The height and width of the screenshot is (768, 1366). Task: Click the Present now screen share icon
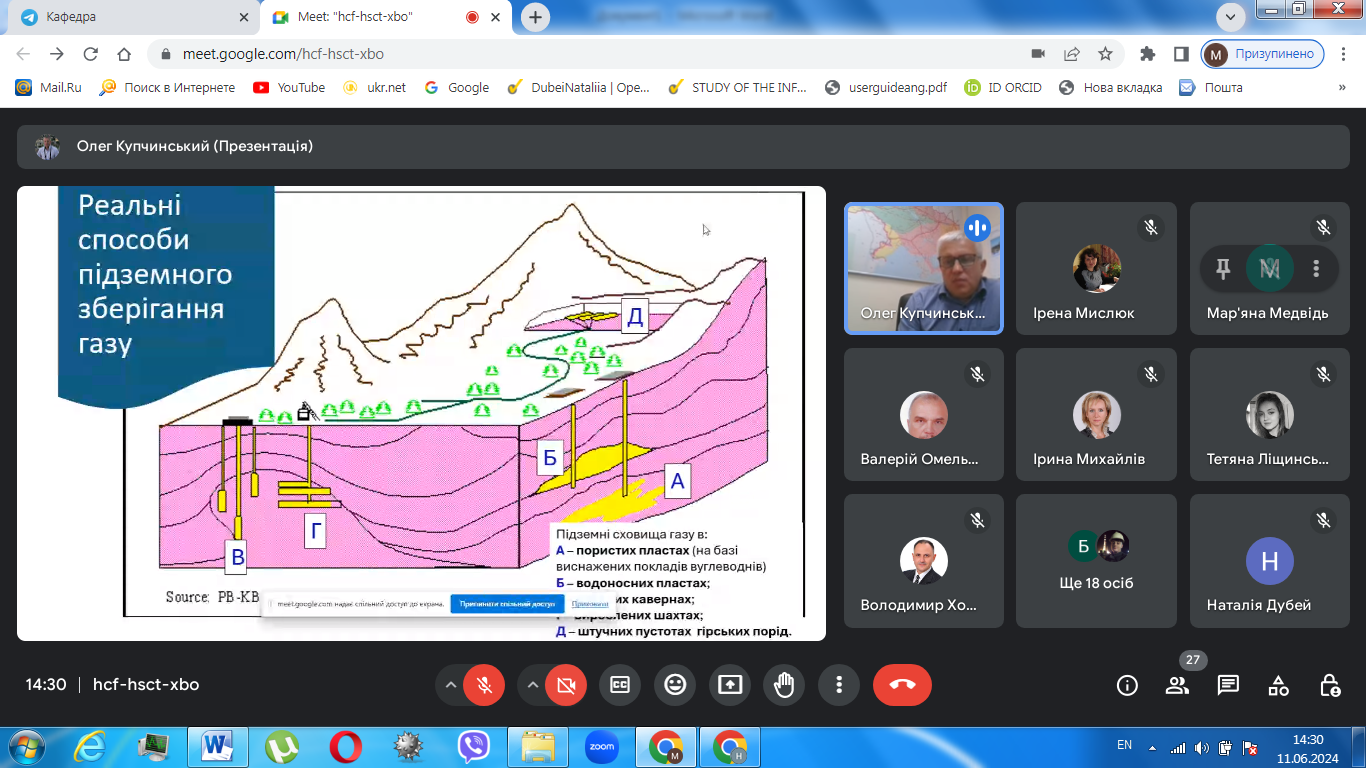tap(730, 685)
